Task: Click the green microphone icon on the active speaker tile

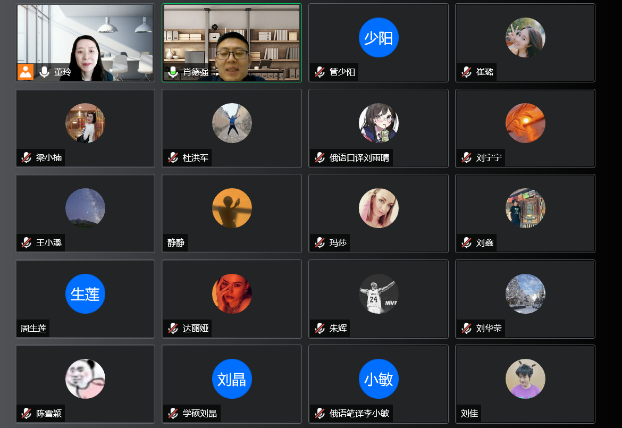Action: (x=173, y=72)
